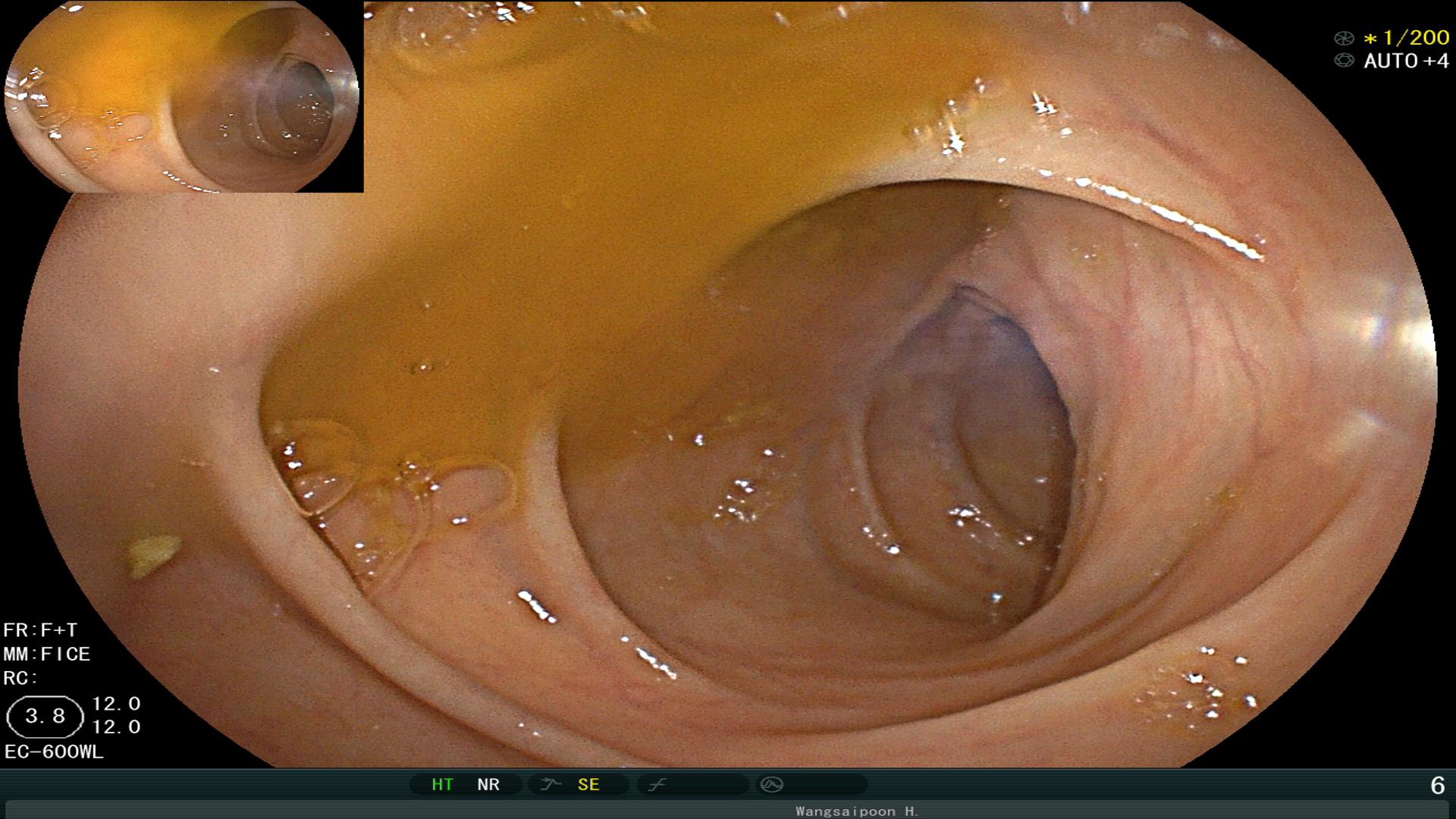
Task: Click the iris aperture icon beside AUTO +4
Action: [x=1344, y=61]
